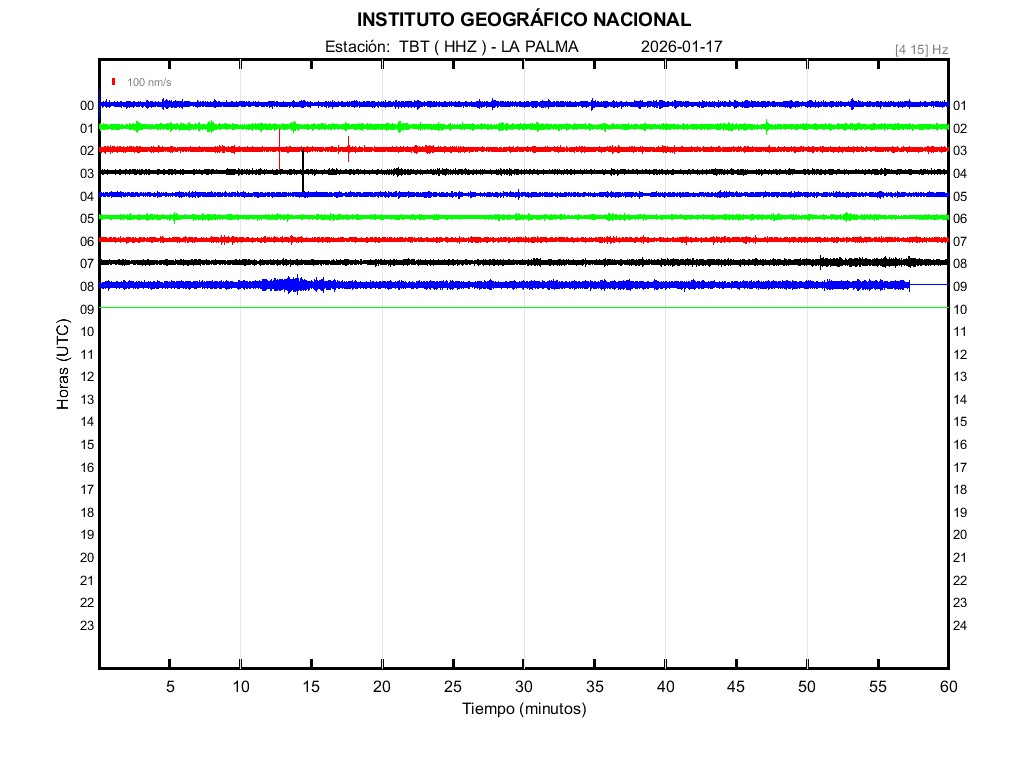1024x768 pixels.
Task: Click the Horas (UTC) axis label
Action: click(x=63, y=365)
